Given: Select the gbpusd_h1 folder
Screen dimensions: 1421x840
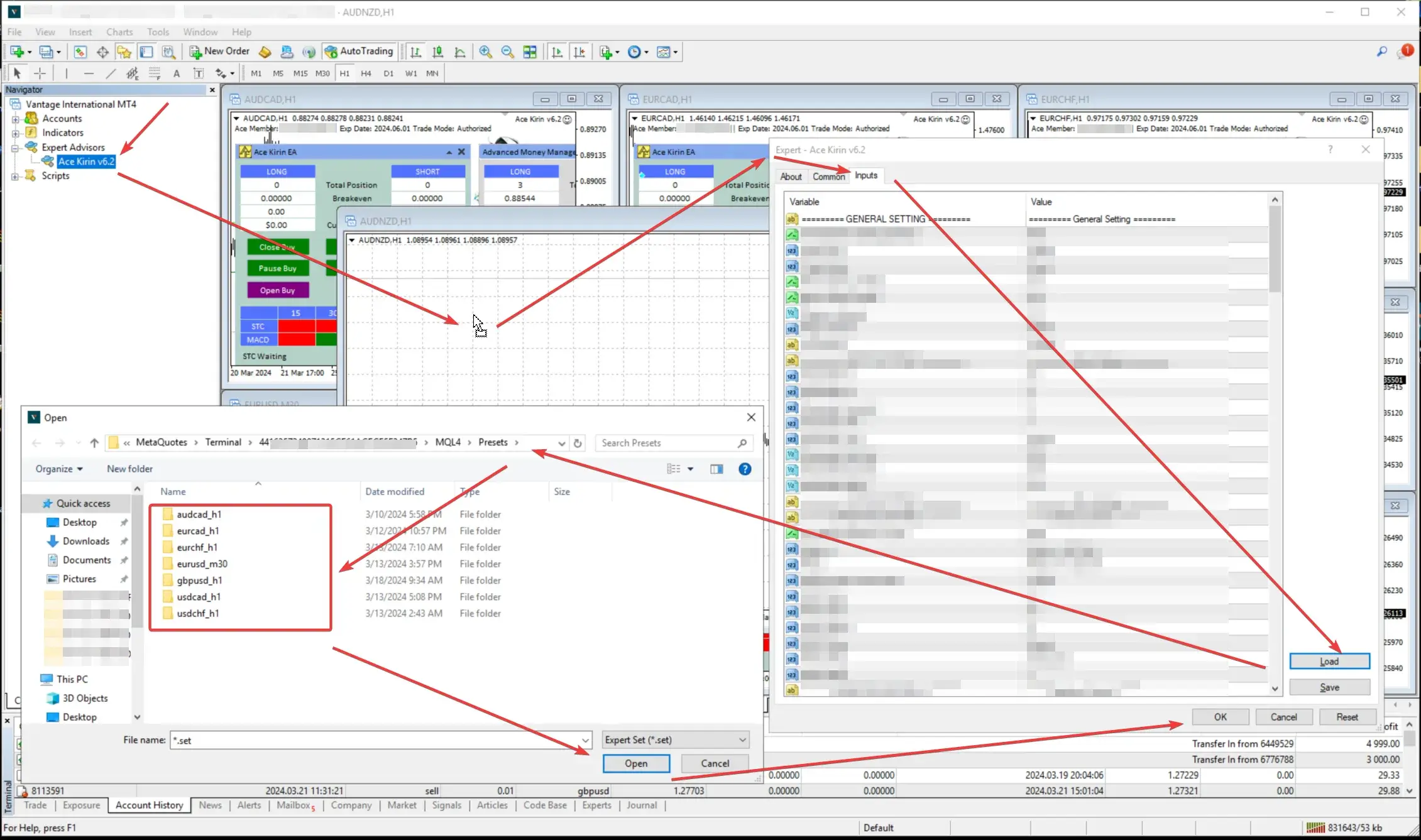Looking at the screenshot, I should (x=199, y=581).
